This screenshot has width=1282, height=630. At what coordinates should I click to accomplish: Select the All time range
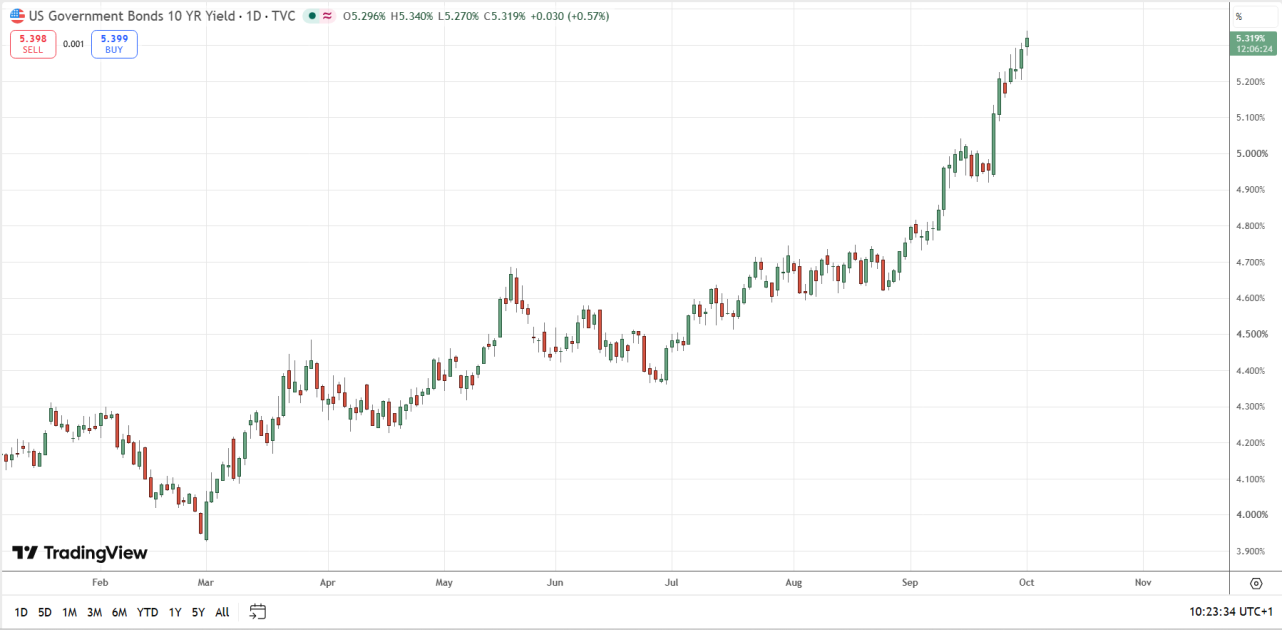click(x=222, y=612)
